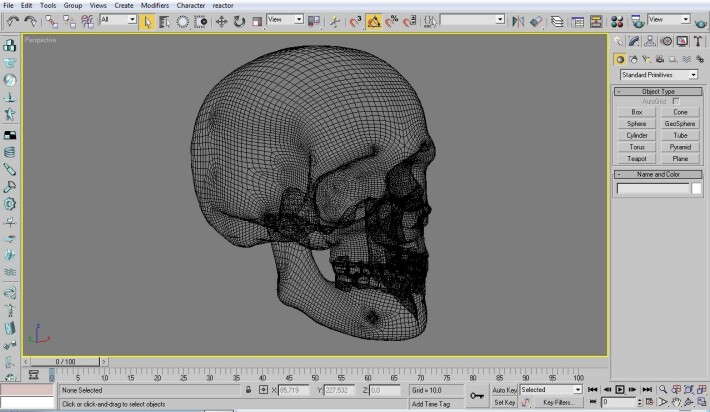
Task: Create a Teapot primitive
Action: [x=636, y=158]
